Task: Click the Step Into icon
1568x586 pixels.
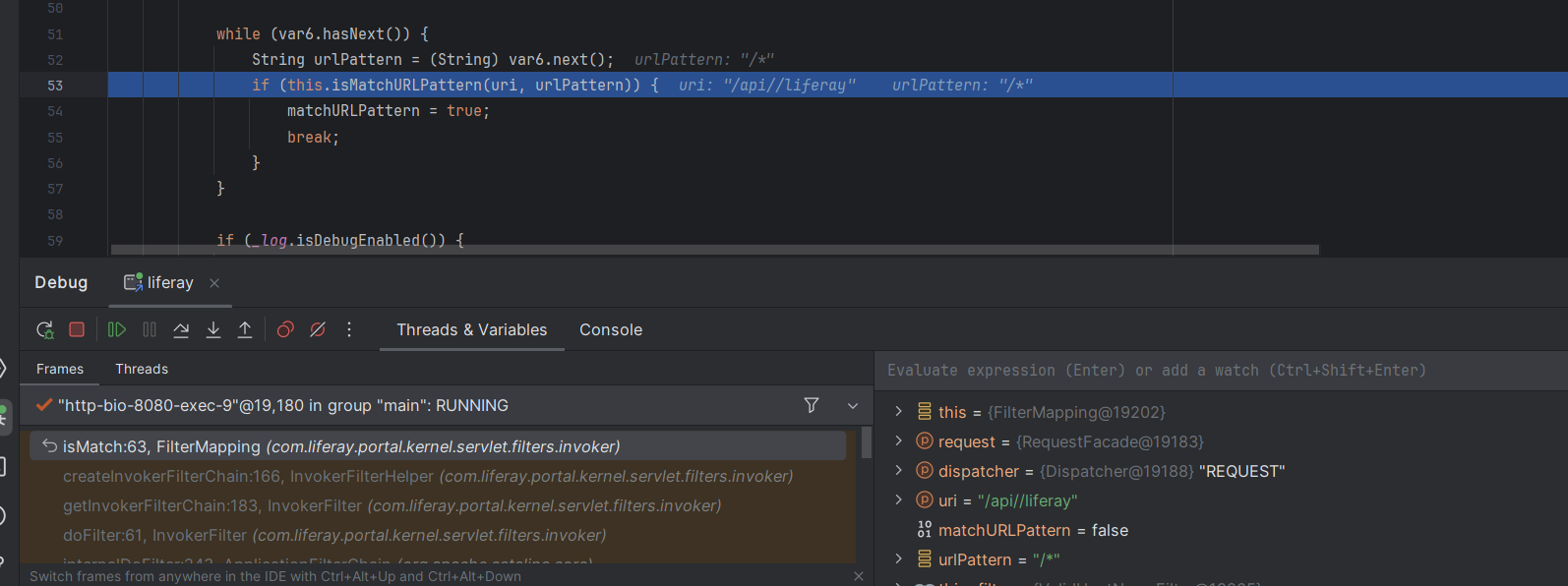Action: tap(213, 330)
